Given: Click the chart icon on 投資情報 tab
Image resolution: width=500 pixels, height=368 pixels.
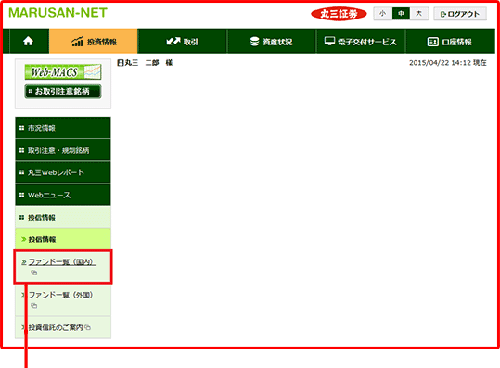Looking at the screenshot, I should (x=77, y=41).
